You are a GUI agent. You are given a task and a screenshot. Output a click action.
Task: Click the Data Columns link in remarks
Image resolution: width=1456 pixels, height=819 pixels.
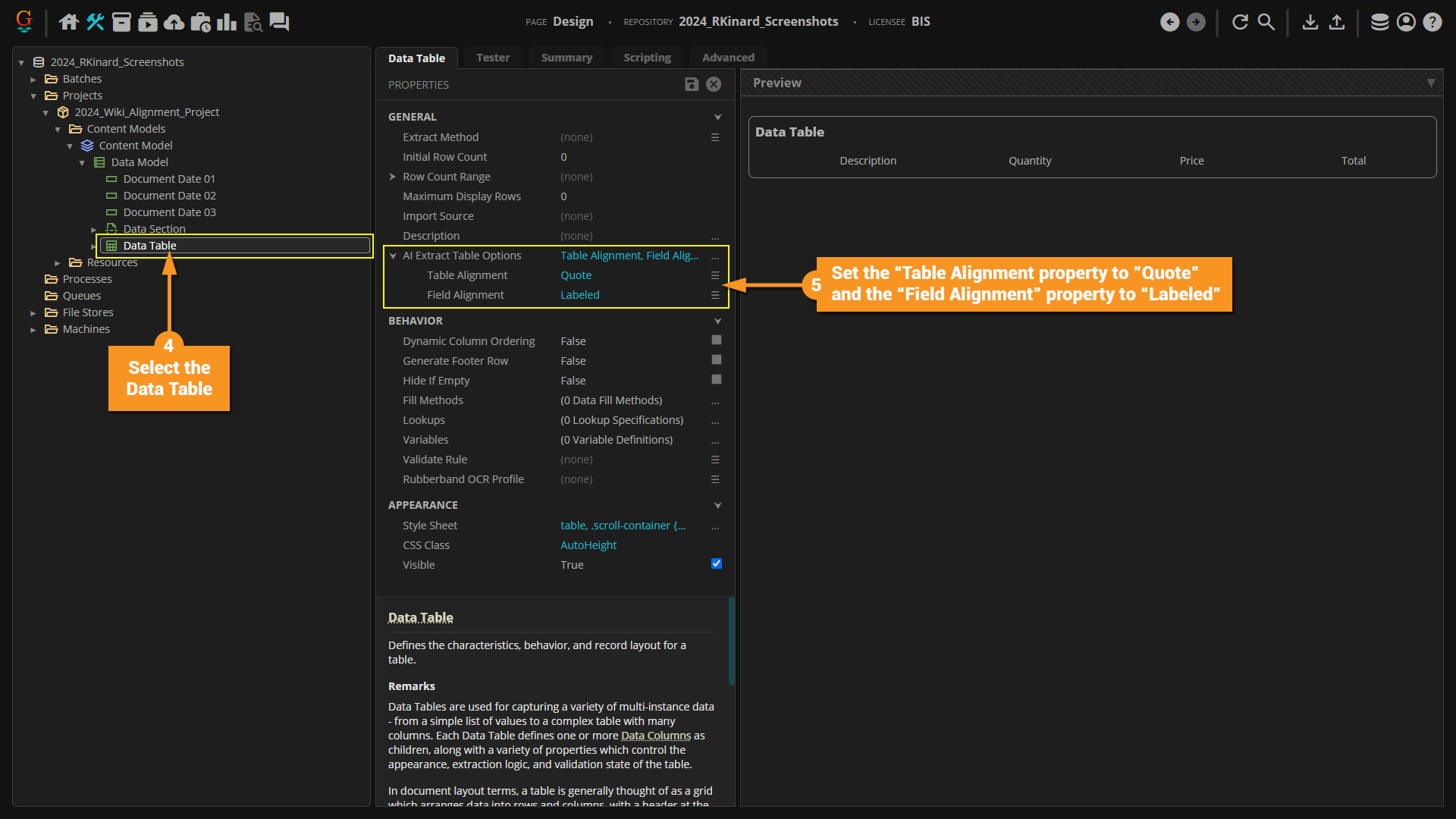tap(655, 736)
